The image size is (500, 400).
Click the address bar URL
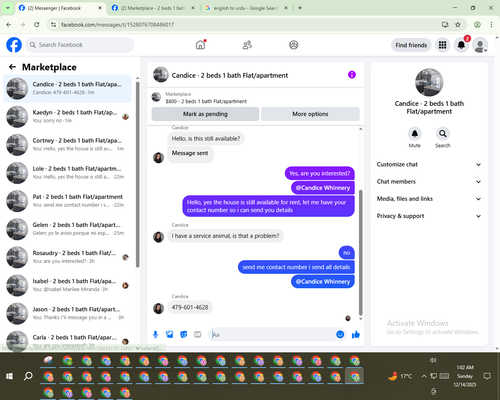point(117,25)
